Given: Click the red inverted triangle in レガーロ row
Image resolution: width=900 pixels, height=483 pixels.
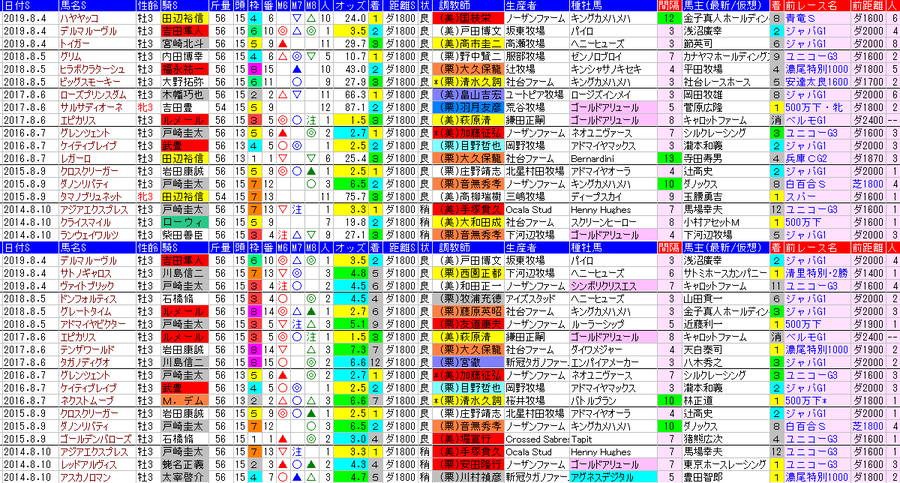Looking at the screenshot, I should pos(282,159).
